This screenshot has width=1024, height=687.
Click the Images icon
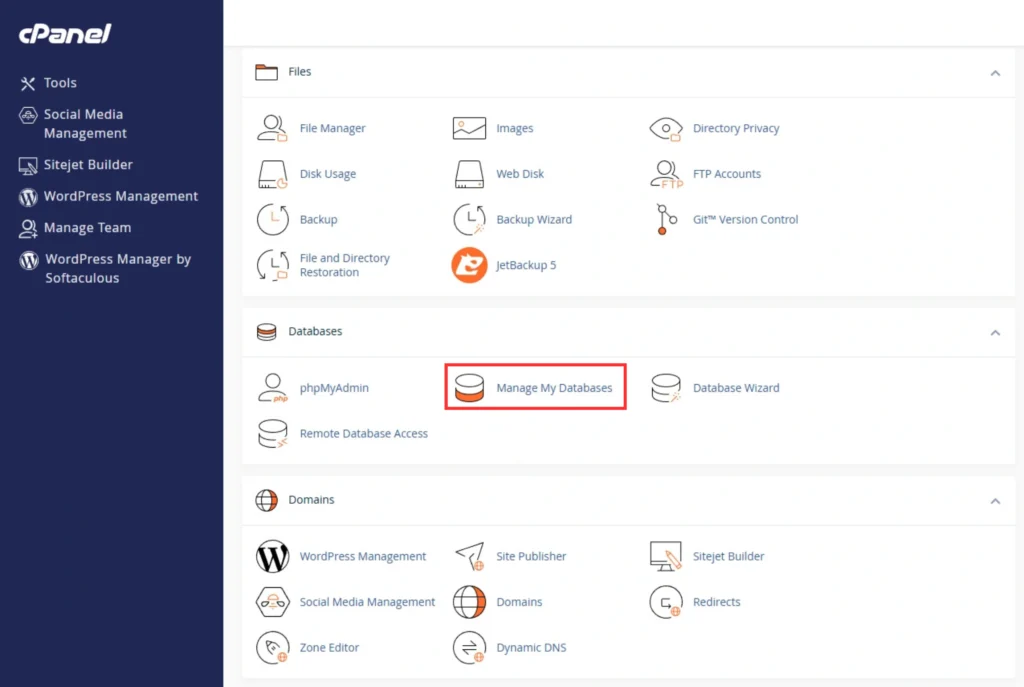click(469, 128)
